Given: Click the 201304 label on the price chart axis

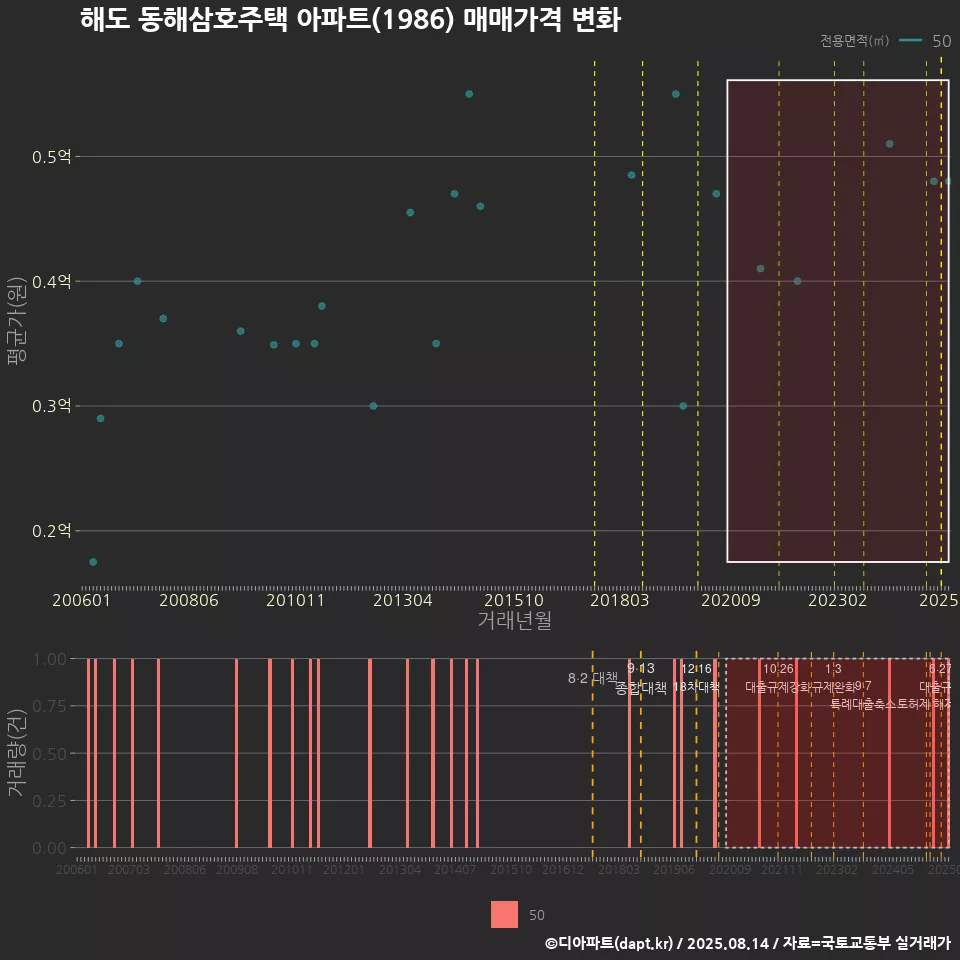Looking at the screenshot, I should pos(403,600).
